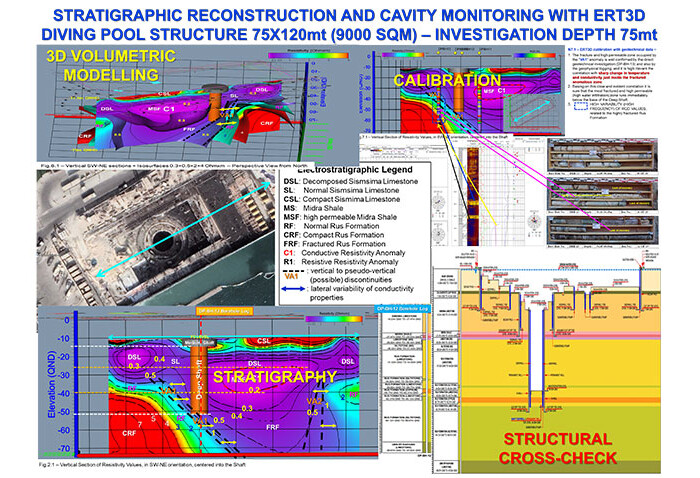This screenshot has width=700, height=478.
Task: Select the red CRF block right of the 3D shaft
Action: (x=269, y=121)
